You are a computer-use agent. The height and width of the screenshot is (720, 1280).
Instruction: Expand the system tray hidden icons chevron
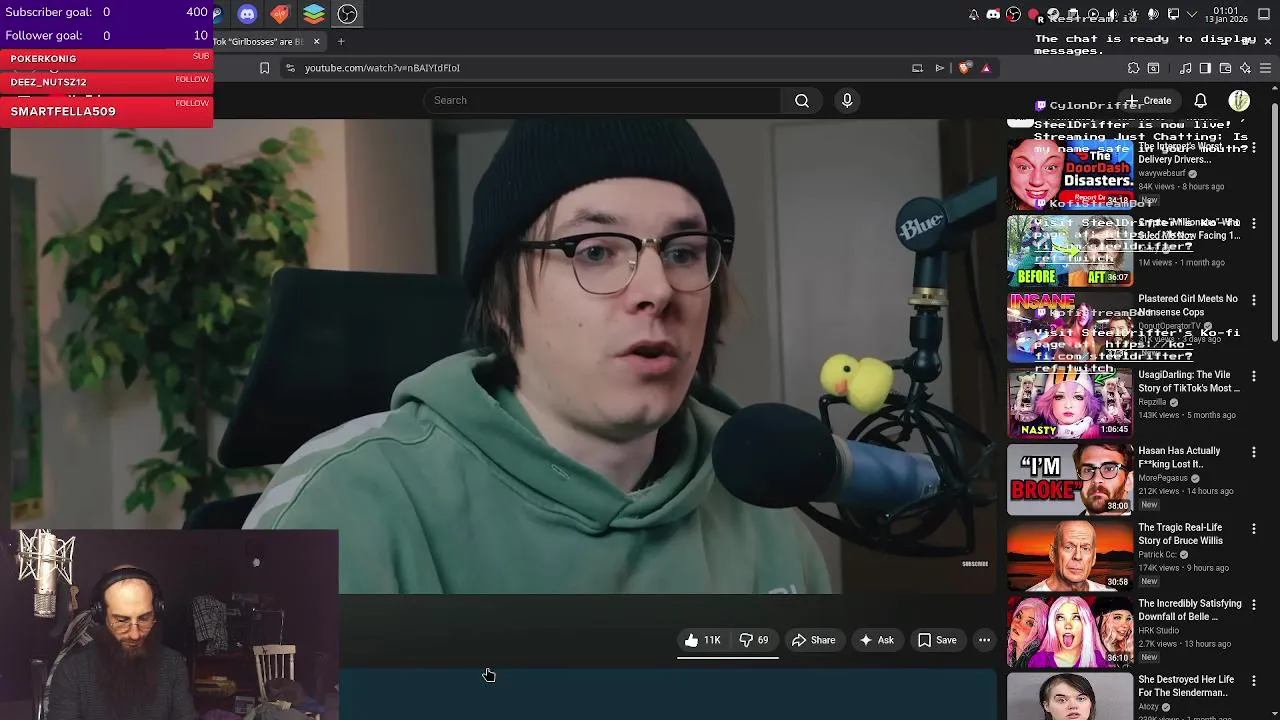pos(1192,14)
